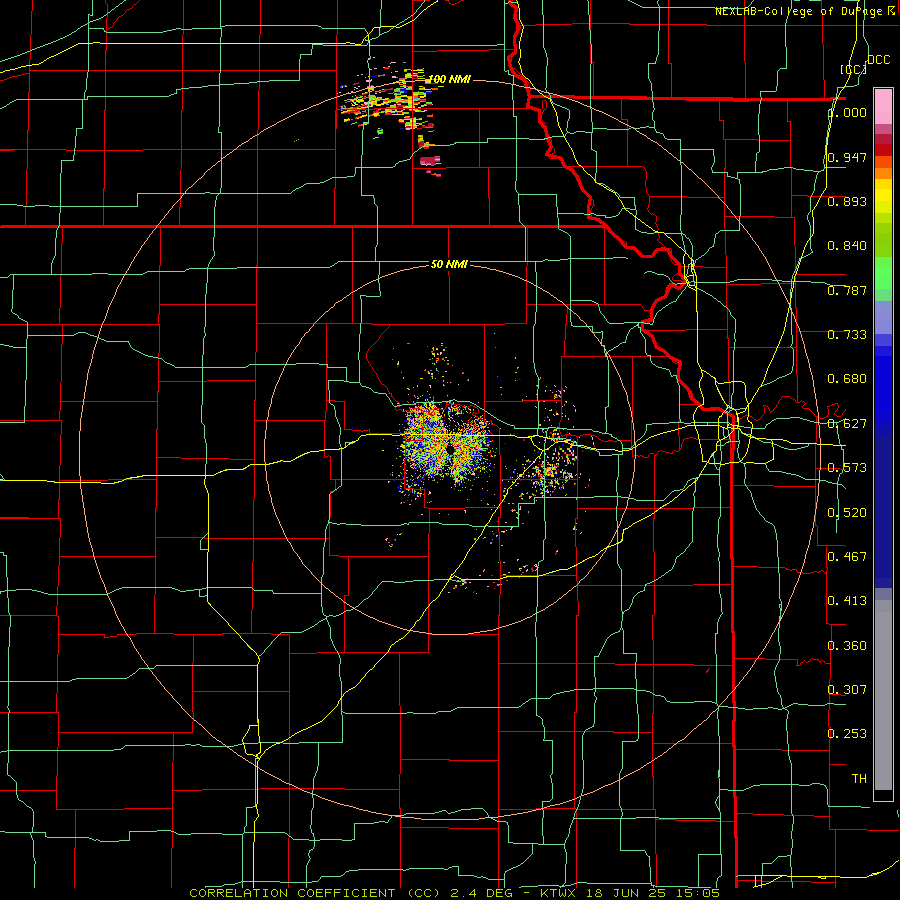Select the 0.627 colorbar value
This screenshot has width=900, height=900.
[x=847, y=424]
